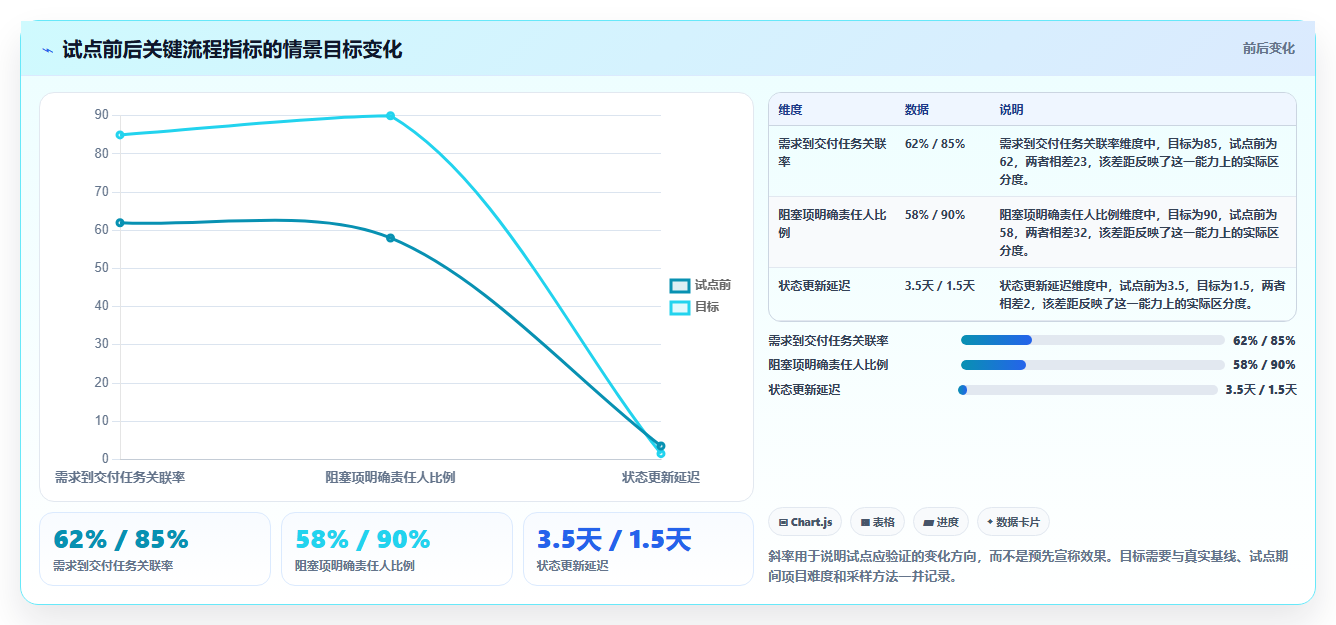Select the 表格 tag chip
Viewport: 1336px width, 625px height.
click(x=877, y=522)
